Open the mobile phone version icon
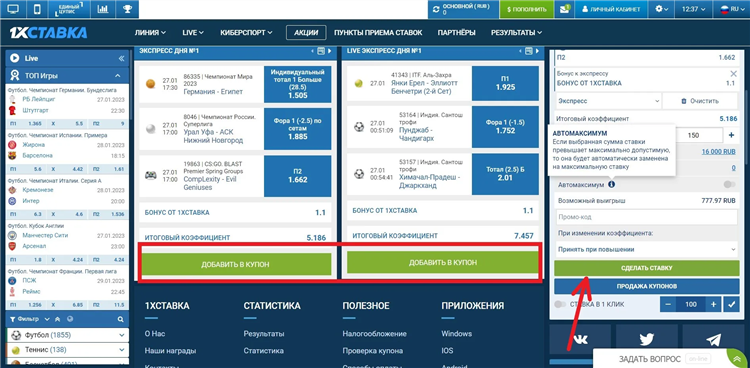 pyautogui.click(x=37, y=9)
